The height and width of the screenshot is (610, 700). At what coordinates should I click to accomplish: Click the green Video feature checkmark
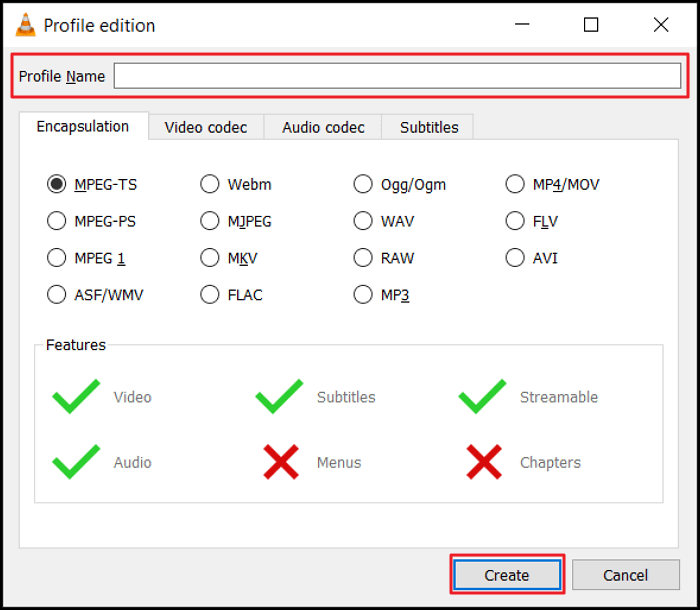tap(76, 397)
